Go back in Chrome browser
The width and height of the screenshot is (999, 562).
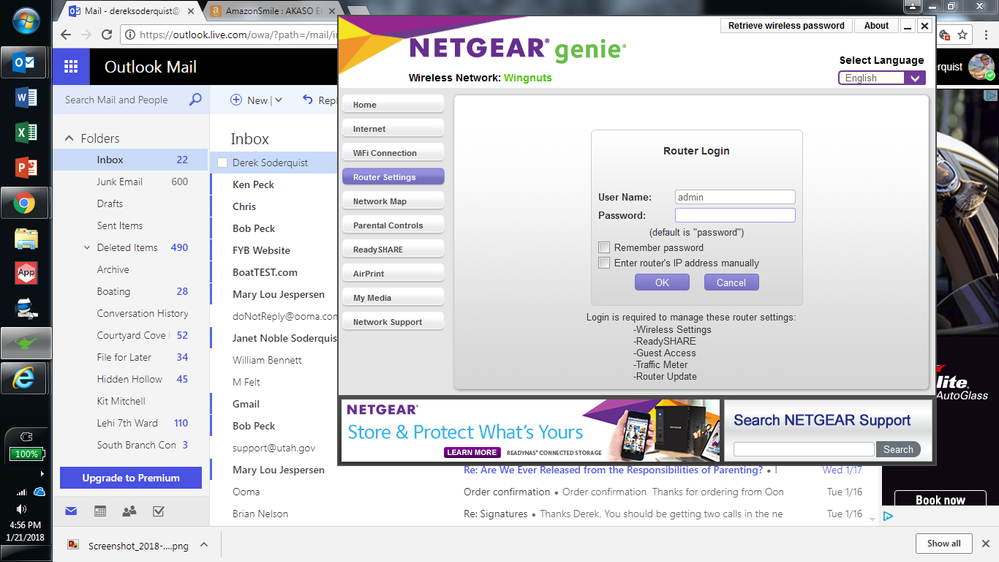click(66, 34)
